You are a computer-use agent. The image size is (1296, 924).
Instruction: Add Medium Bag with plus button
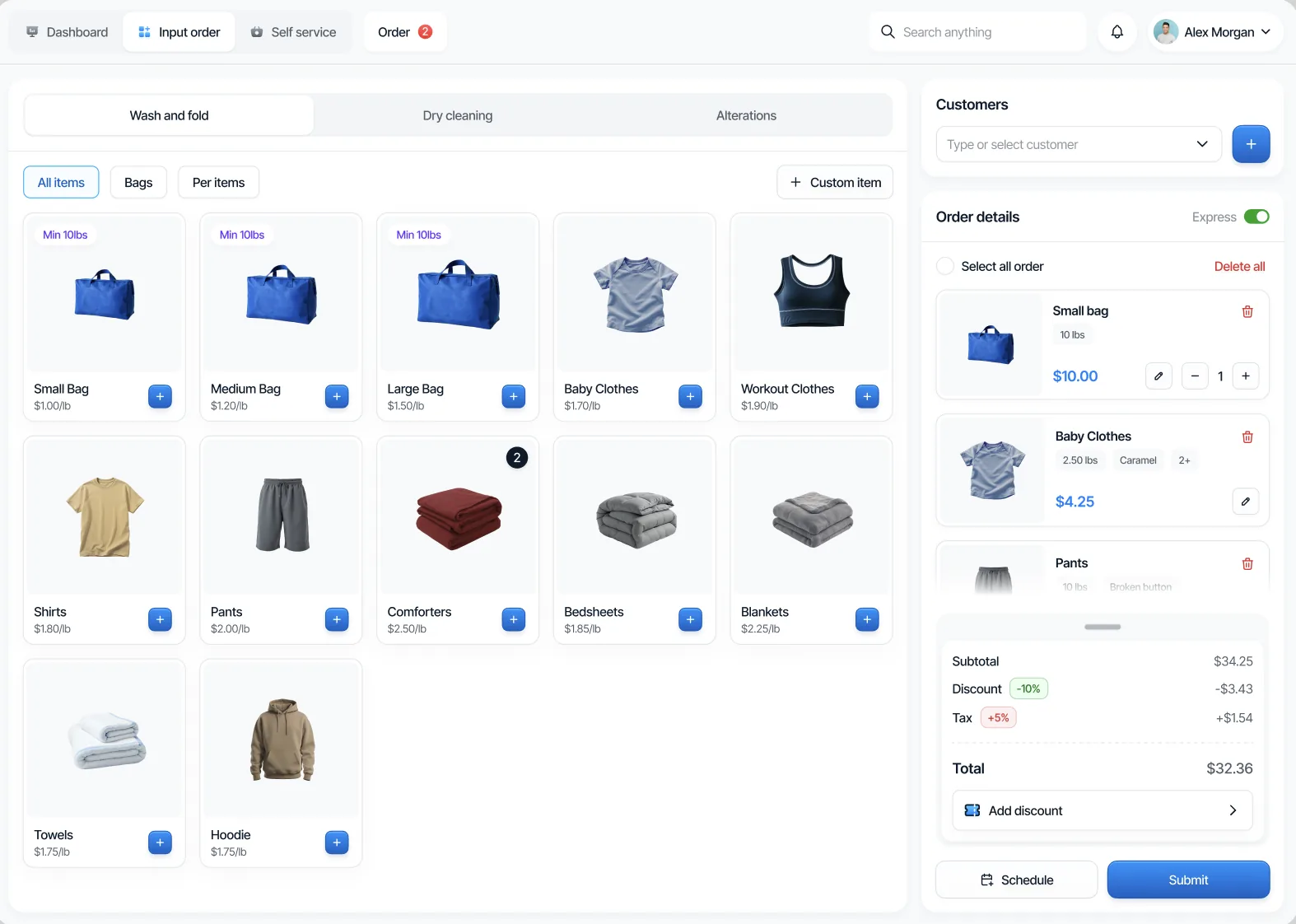coord(337,396)
